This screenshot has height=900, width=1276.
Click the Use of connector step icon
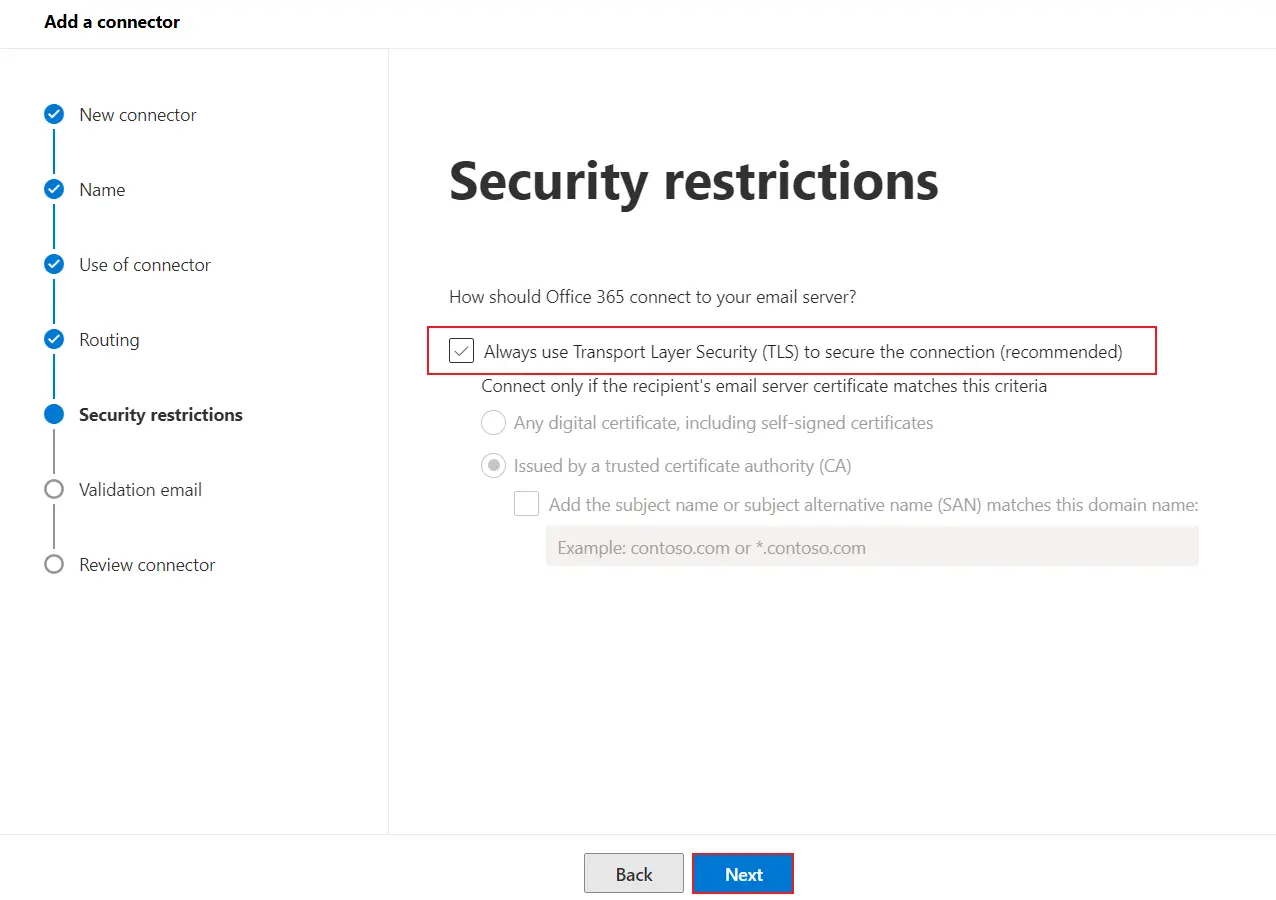pos(54,264)
